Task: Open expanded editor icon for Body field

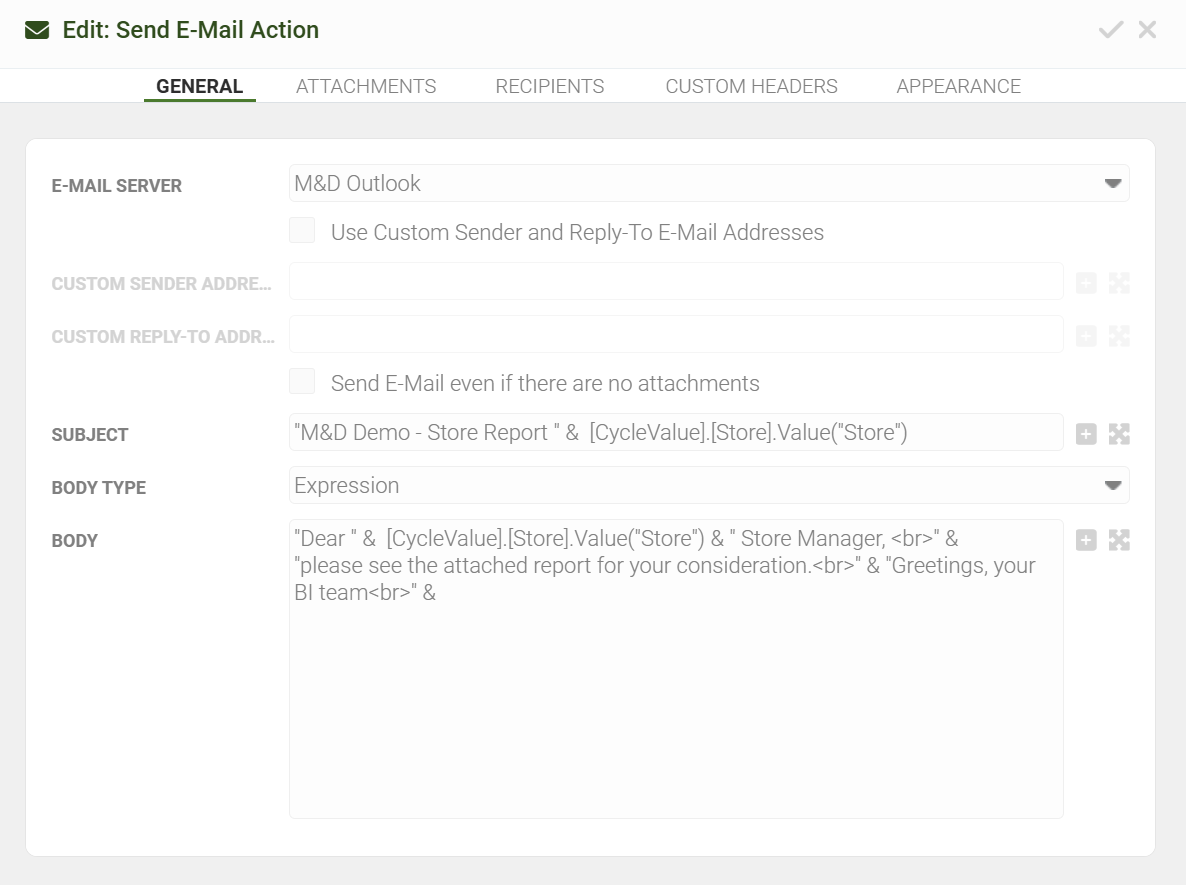Action: [1119, 540]
